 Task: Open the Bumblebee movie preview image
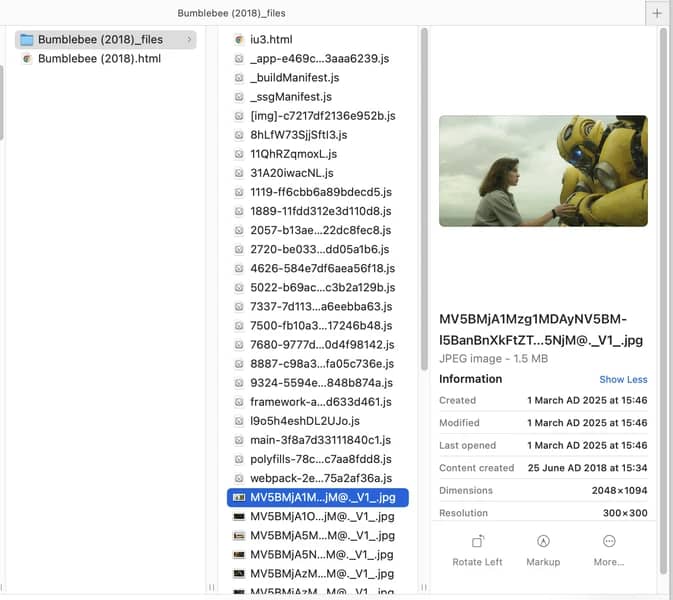[x=543, y=171]
